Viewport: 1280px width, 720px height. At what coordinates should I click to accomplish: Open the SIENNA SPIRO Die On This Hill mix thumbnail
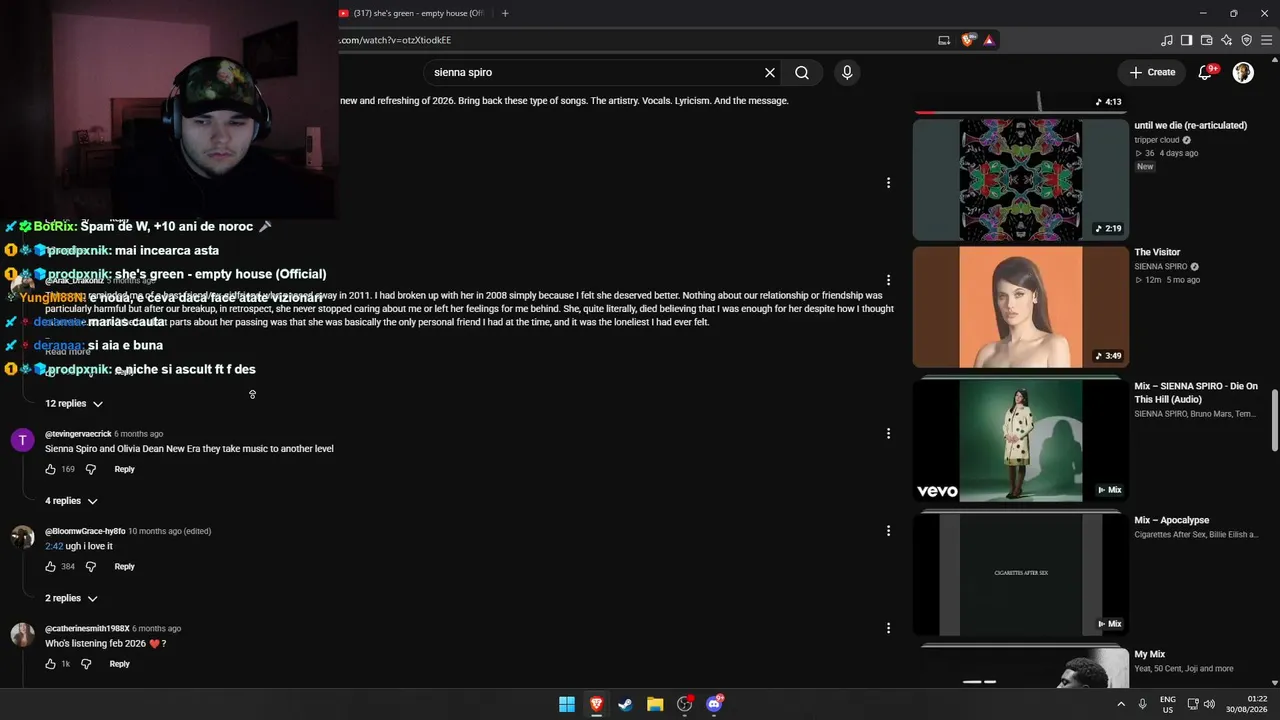(1020, 441)
